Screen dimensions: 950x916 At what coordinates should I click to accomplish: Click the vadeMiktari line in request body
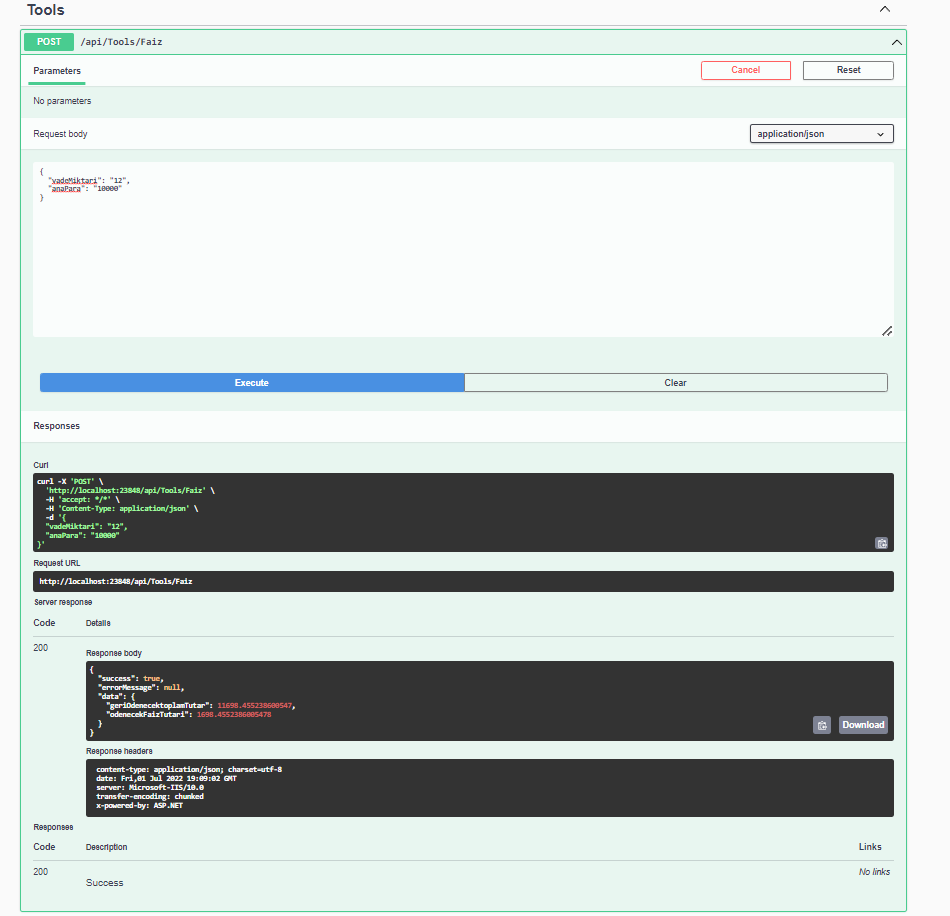click(89, 181)
